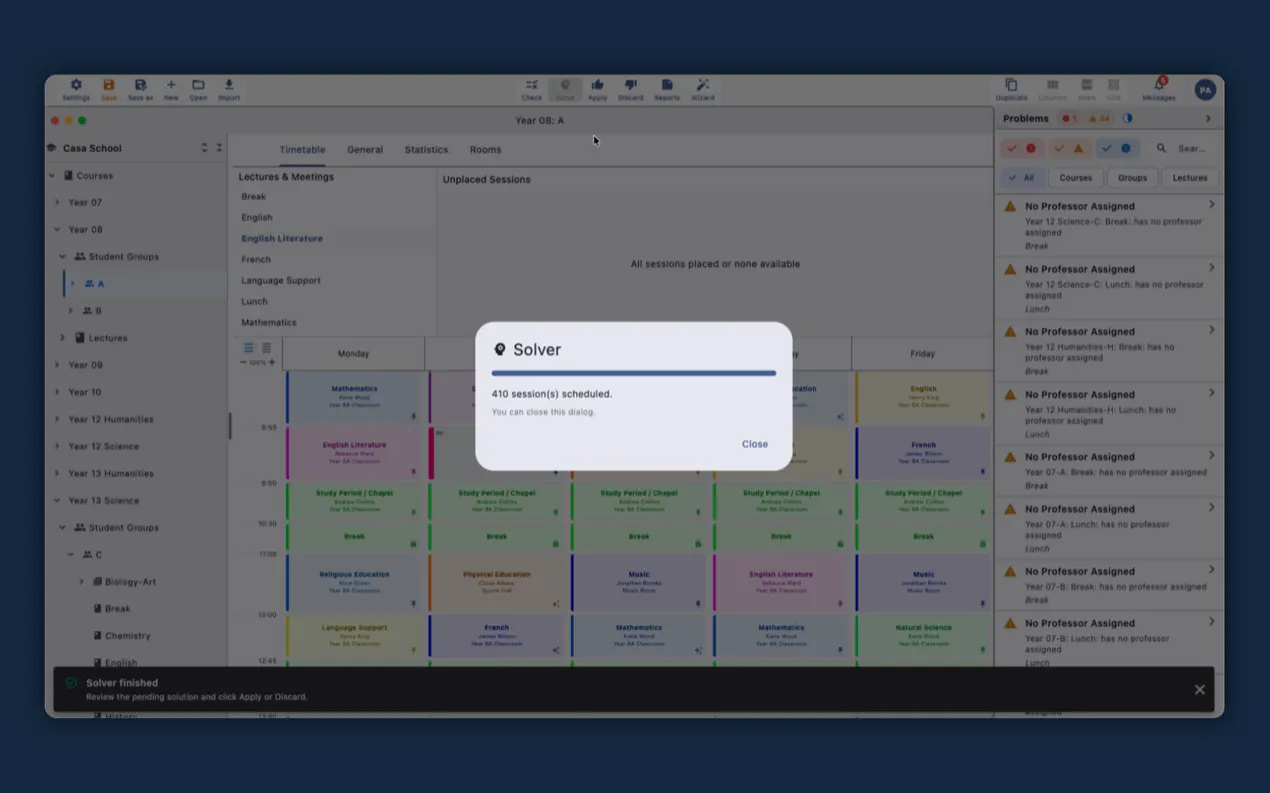This screenshot has width=1270, height=793.
Task: Switch to the General tab
Action: tap(365, 150)
